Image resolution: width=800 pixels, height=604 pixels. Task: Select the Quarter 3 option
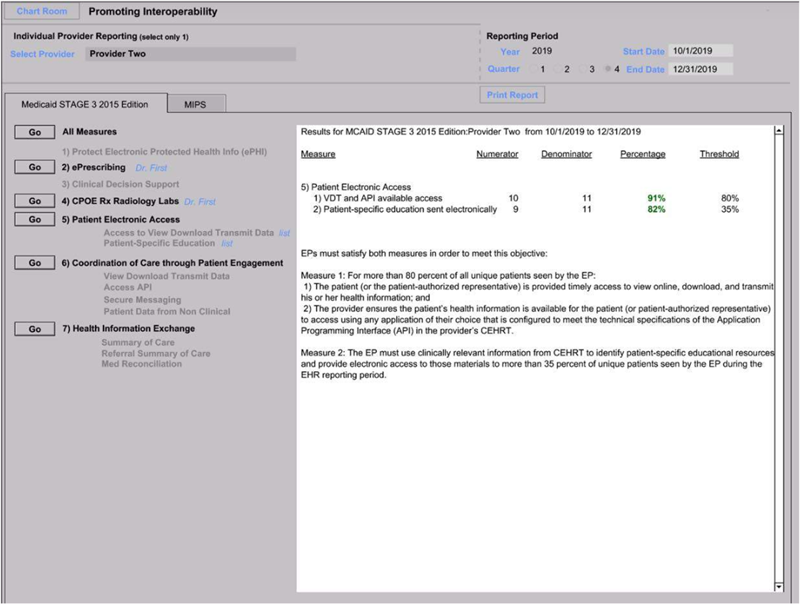(x=581, y=69)
